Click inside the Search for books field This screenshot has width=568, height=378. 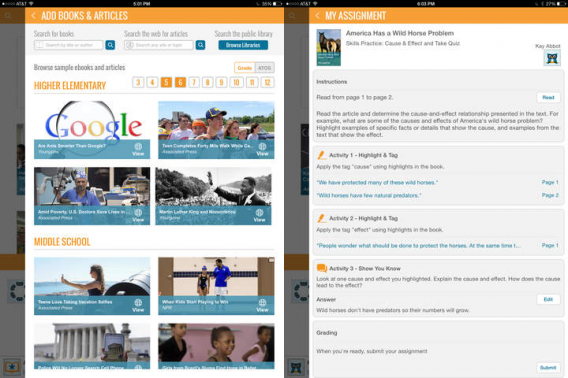(x=69, y=45)
